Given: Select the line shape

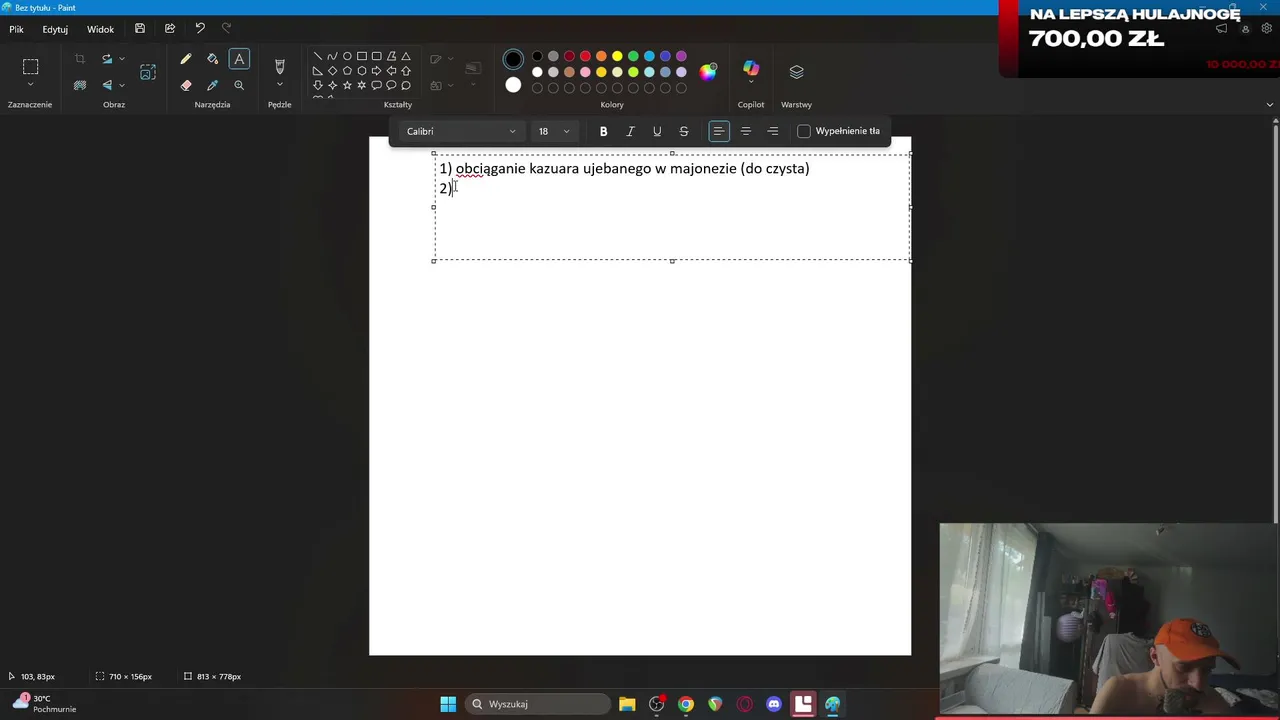Looking at the screenshot, I should pyautogui.click(x=318, y=56).
